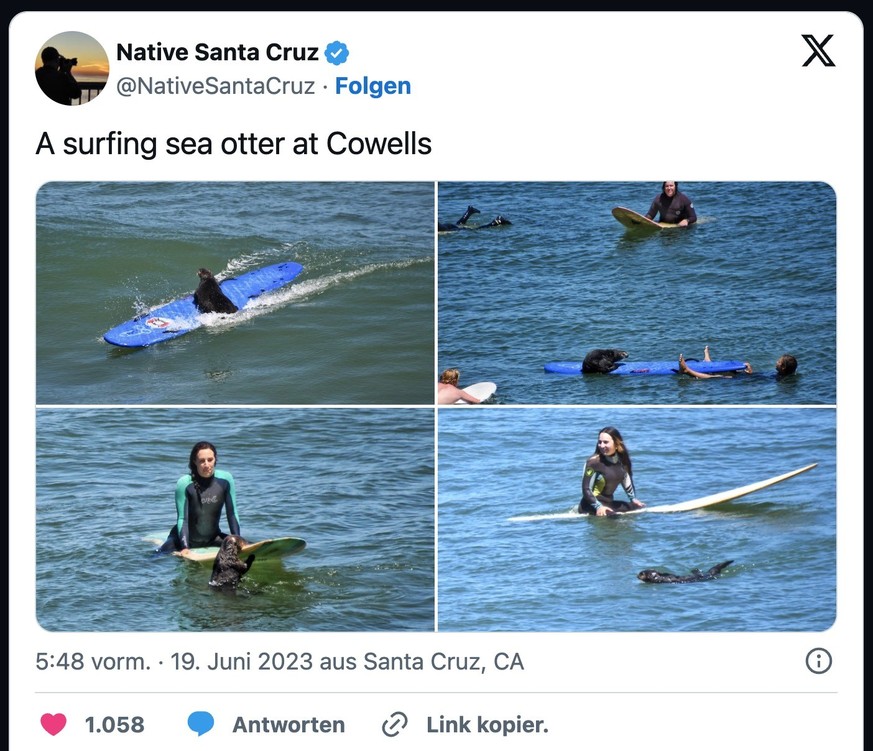Image resolution: width=873 pixels, height=751 pixels.
Task: Click the chain link icon
Action: coord(395,724)
